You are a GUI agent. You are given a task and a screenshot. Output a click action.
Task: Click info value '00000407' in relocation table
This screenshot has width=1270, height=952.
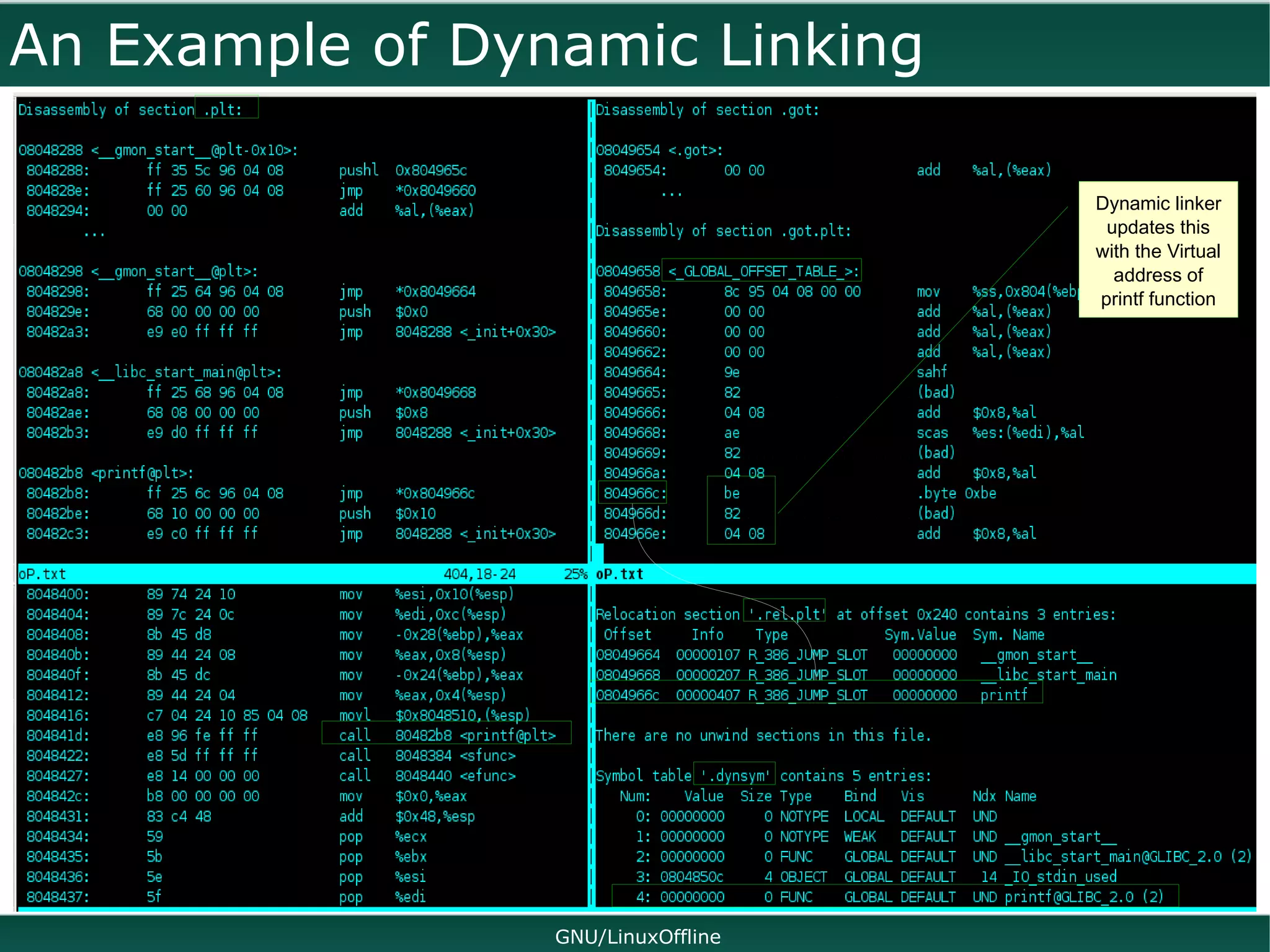pyautogui.click(x=708, y=695)
